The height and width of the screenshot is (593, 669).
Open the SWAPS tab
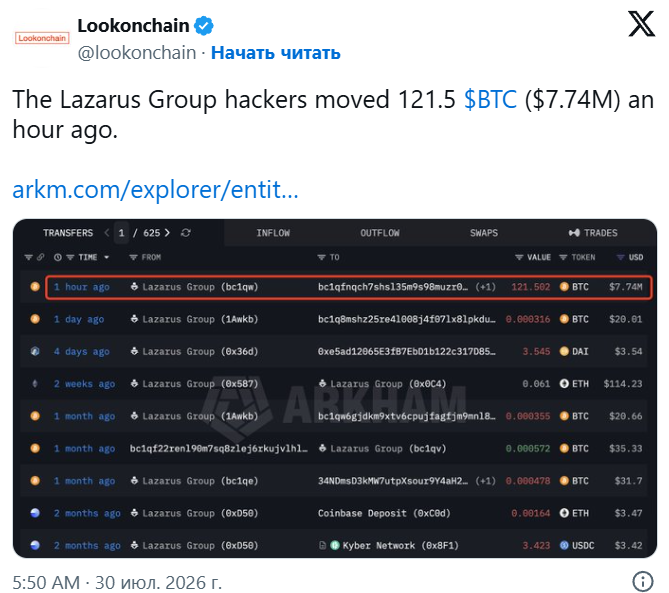point(484,233)
